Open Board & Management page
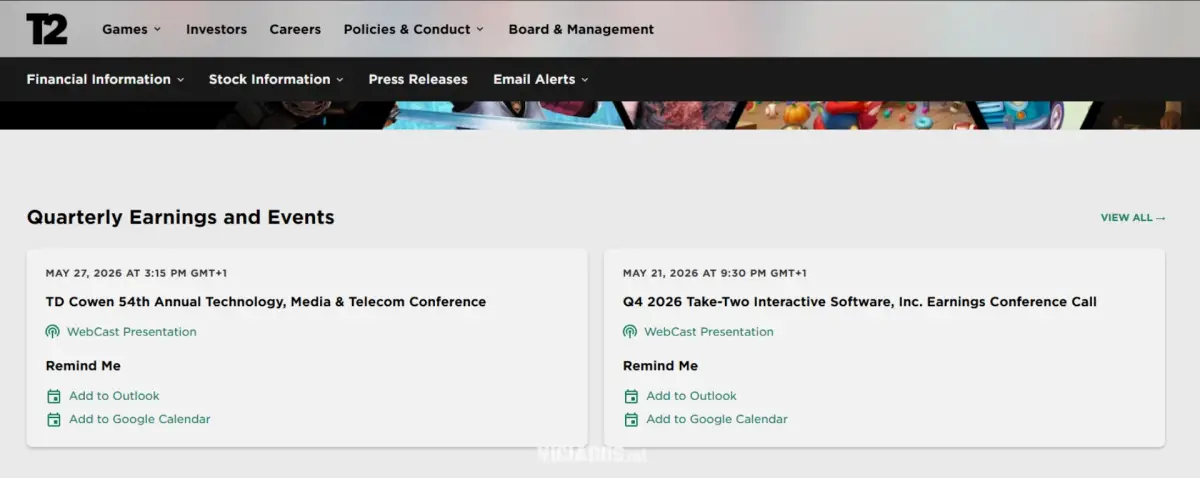Image resolution: width=1200 pixels, height=478 pixels. 581,29
